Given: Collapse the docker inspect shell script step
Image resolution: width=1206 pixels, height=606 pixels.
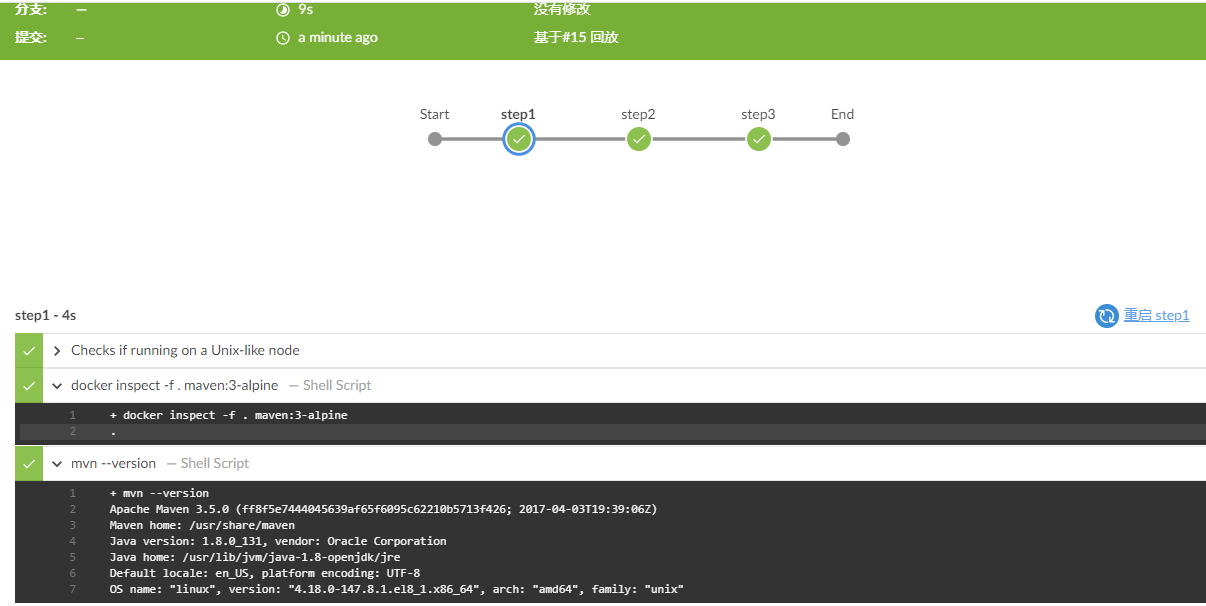Looking at the screenshot, I should click(x=57, y=385).
